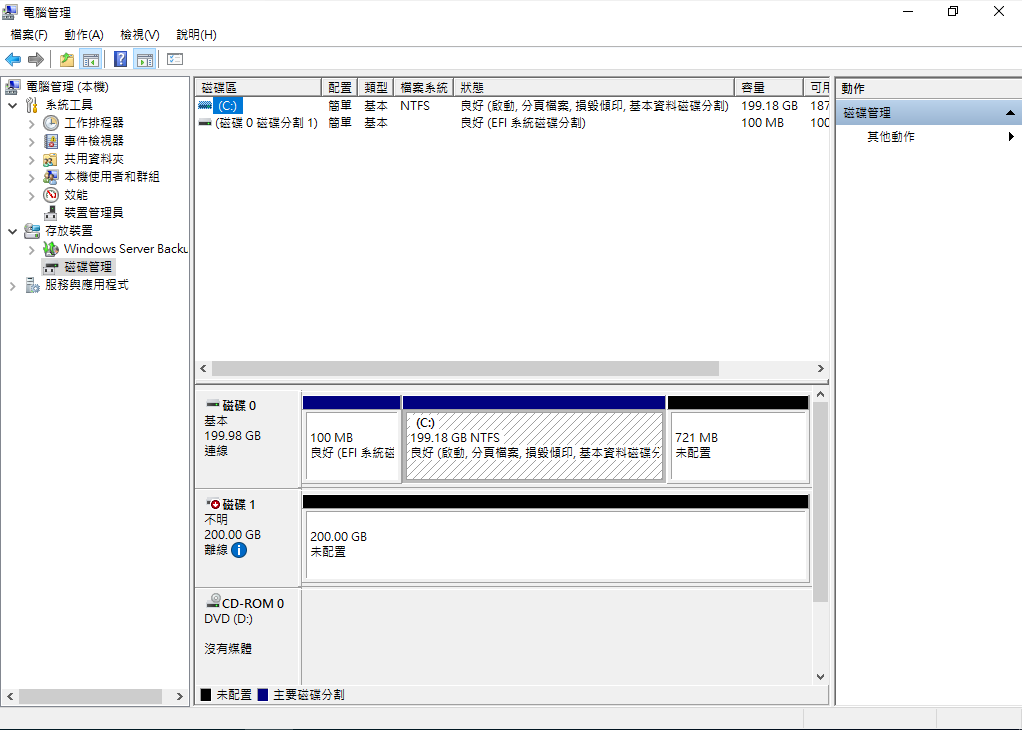Sort by the 類型 column header
Viewport: 1022px width, 730px height.
click(376, 87)
